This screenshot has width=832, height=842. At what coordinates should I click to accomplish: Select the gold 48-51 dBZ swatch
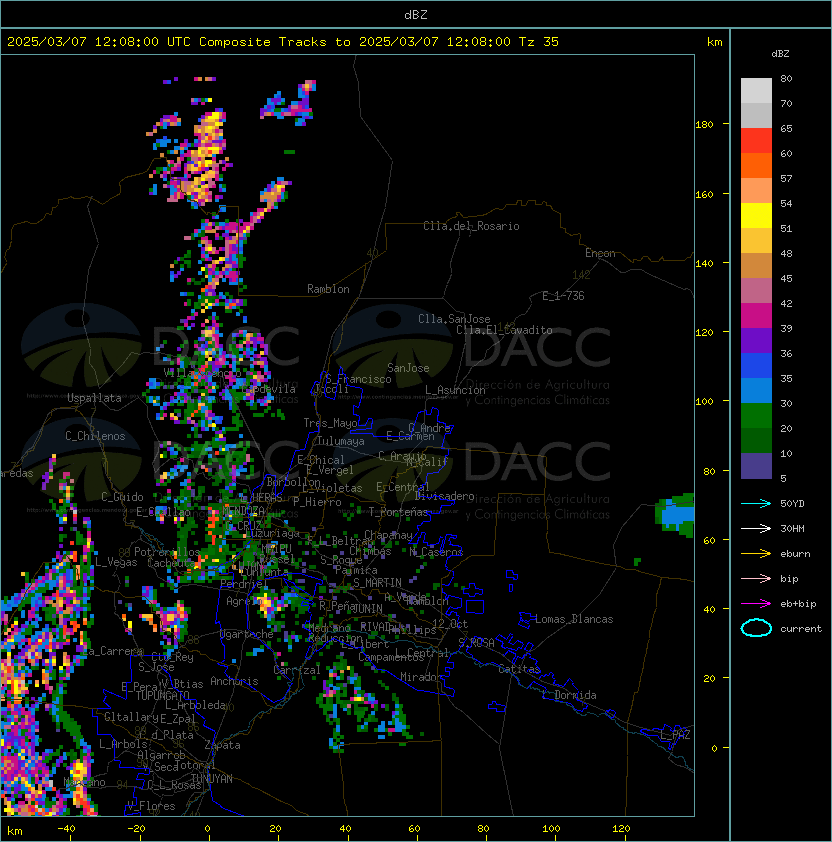point(756,241)
